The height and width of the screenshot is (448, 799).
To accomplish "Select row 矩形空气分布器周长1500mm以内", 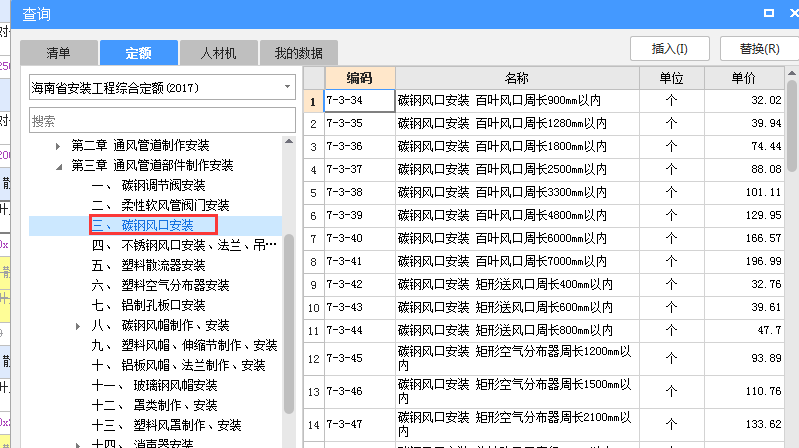I will coord(517,391).
